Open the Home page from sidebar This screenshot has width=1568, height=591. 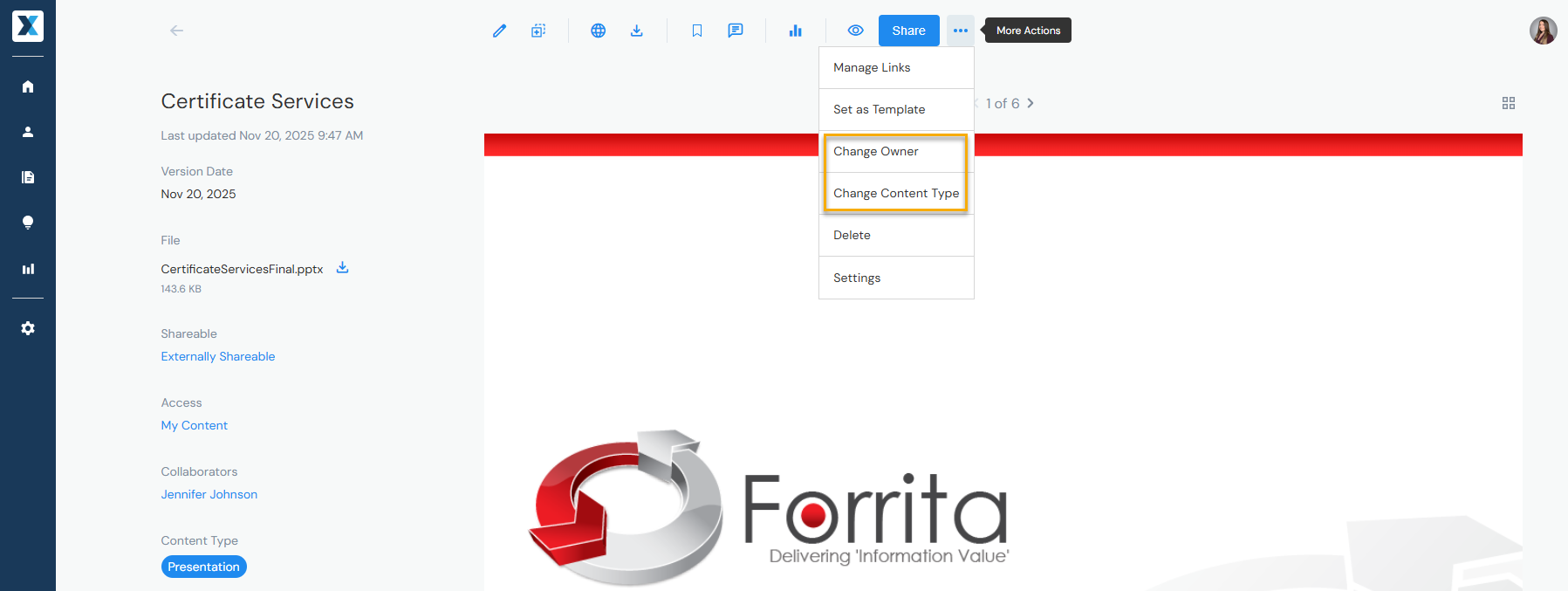click(28, 86)
